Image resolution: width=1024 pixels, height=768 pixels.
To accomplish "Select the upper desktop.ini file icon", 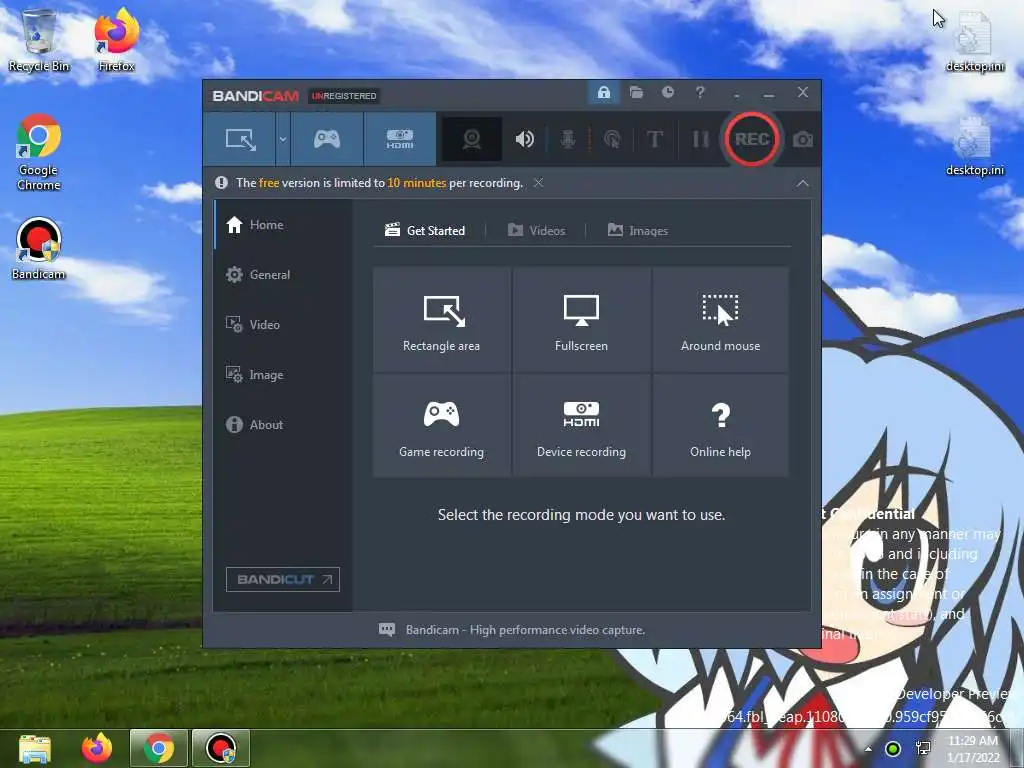I will [x=974, y=42].
